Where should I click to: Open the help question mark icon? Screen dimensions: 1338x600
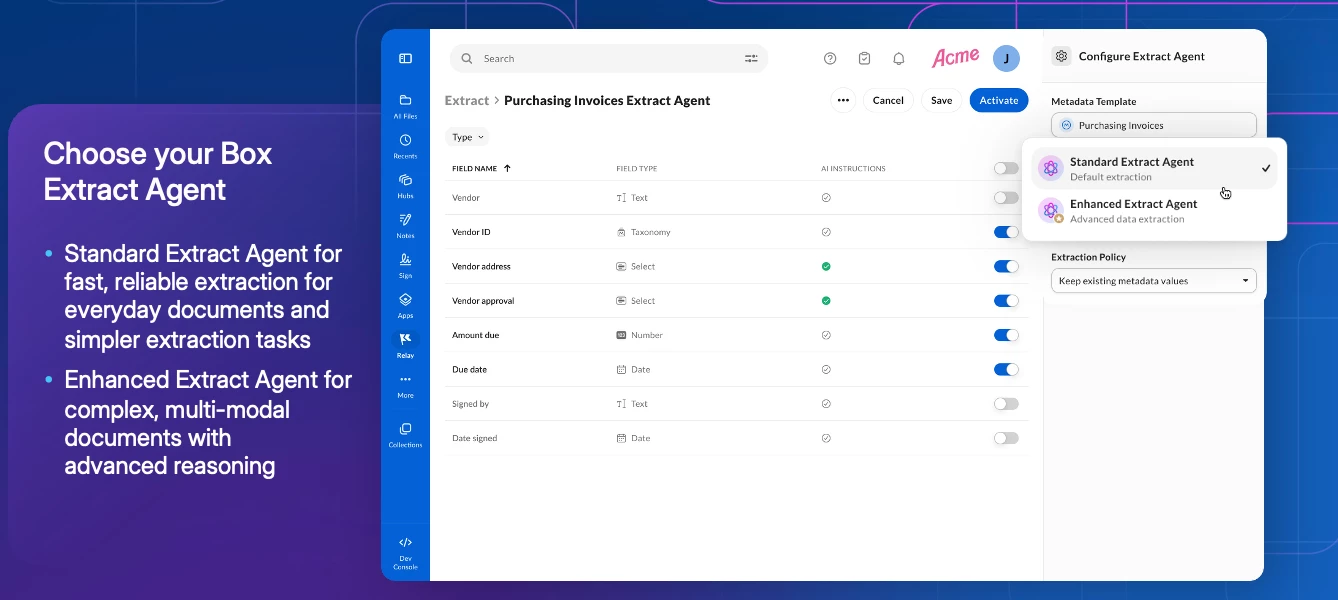click(x=830, y=58)
